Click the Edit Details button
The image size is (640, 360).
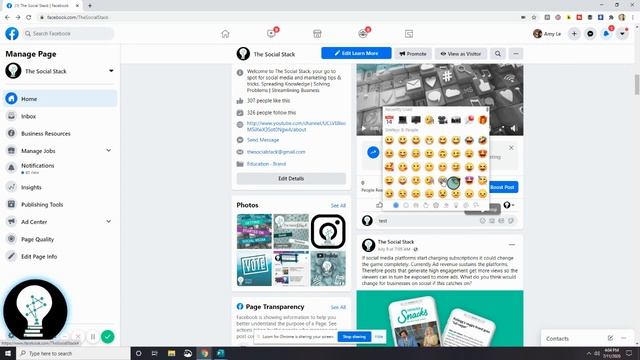coord(291,178)
